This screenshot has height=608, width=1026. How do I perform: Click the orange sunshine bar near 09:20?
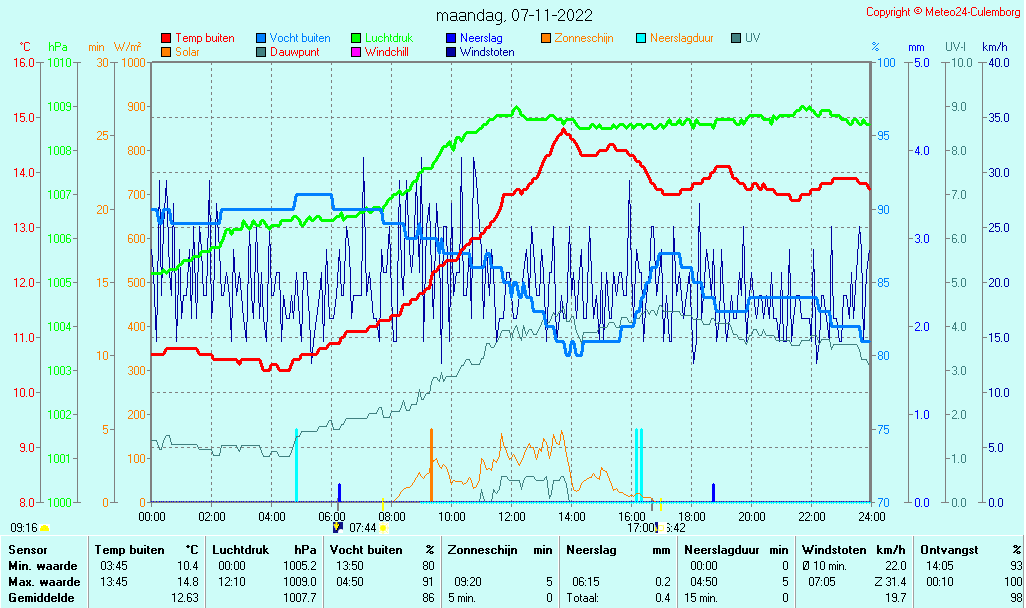tap(431, 465)
